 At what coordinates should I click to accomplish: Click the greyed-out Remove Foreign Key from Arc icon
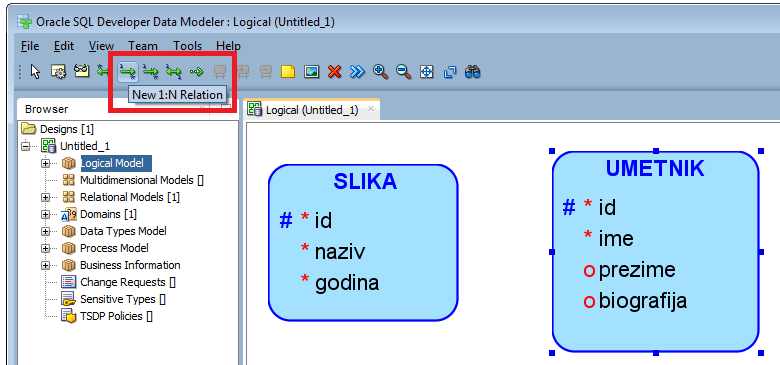[266, 72]
